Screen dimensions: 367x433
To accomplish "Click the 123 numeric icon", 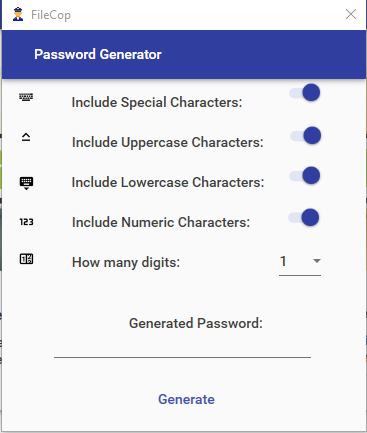I will point(26,222).
